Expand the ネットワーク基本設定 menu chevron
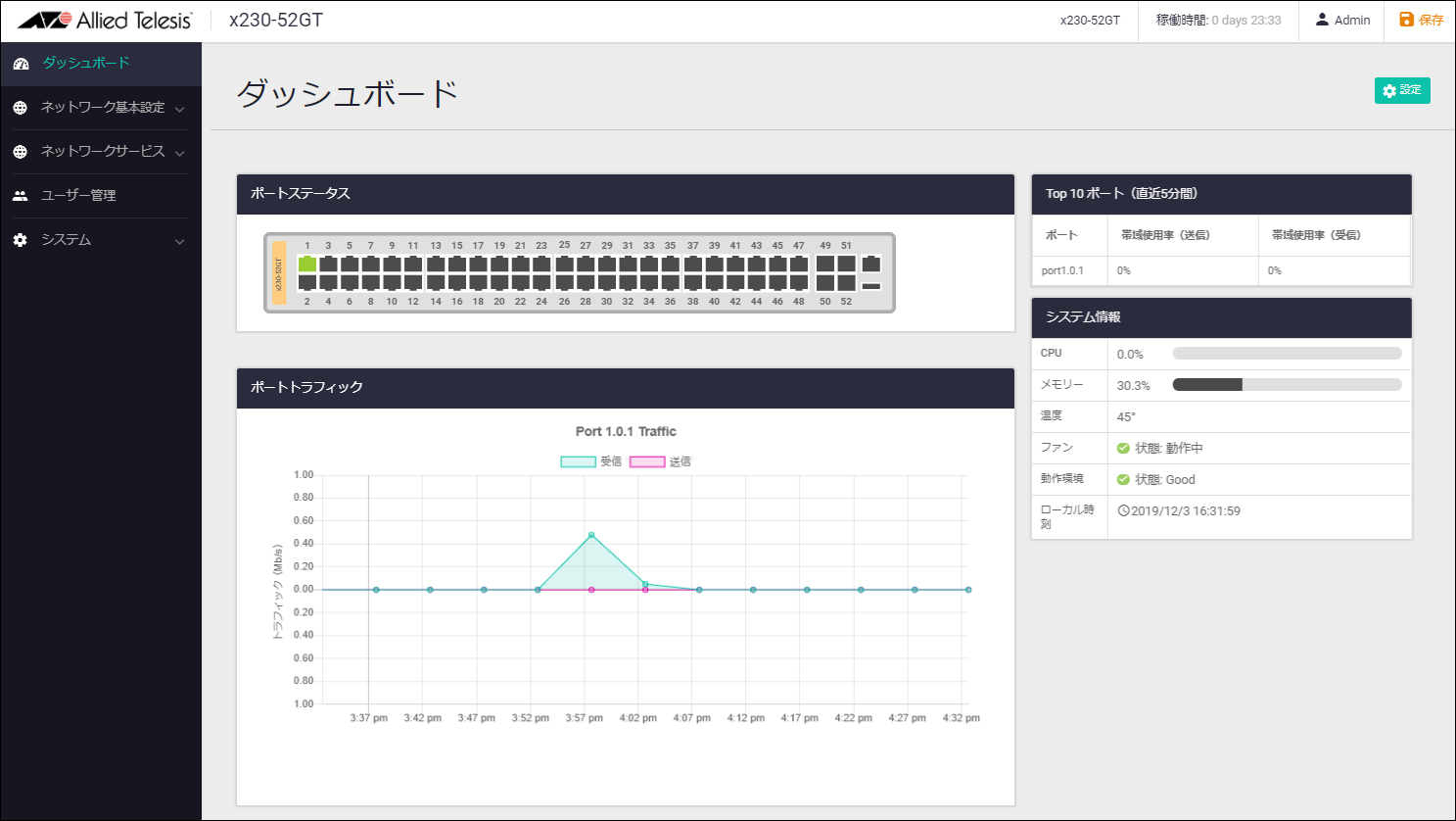The image size is (1456, 821). click(179, 109)
